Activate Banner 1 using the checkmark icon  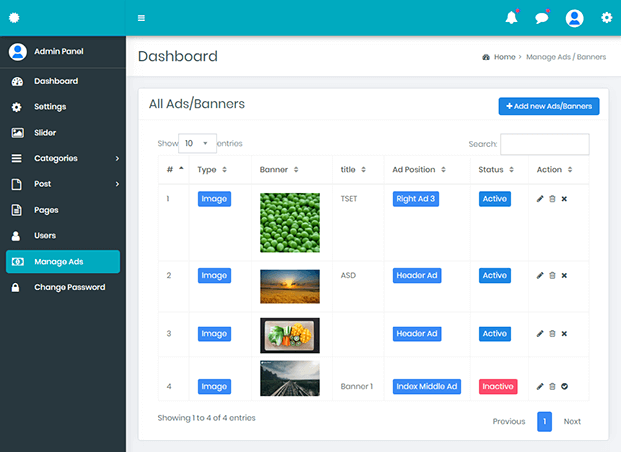click(564, 386)
